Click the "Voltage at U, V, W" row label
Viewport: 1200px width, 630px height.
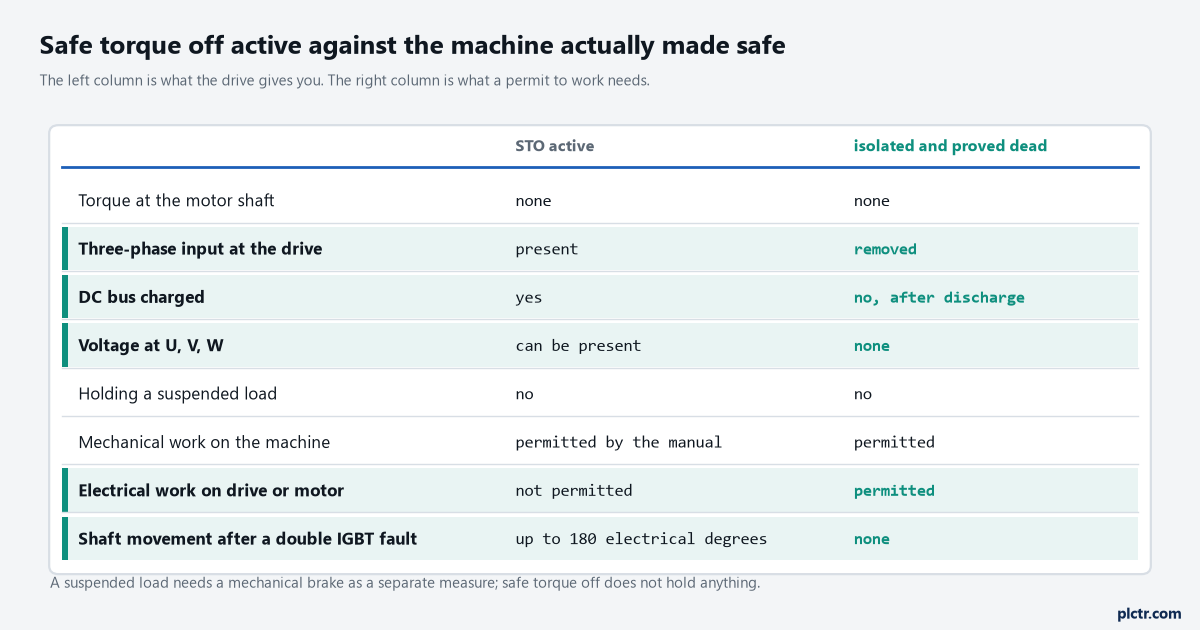(x=151, y=346)
